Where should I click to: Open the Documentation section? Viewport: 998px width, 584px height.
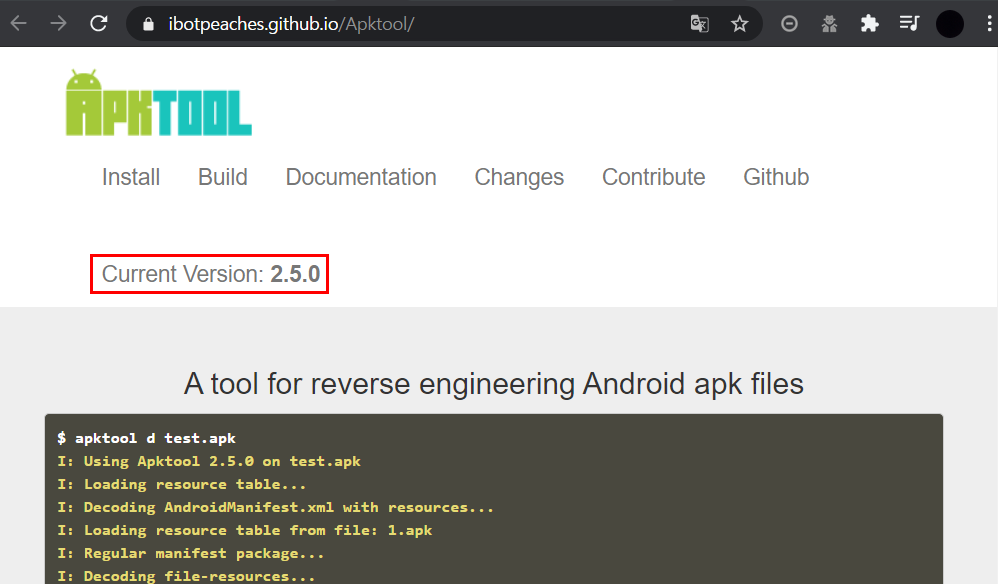pos(361,177)
